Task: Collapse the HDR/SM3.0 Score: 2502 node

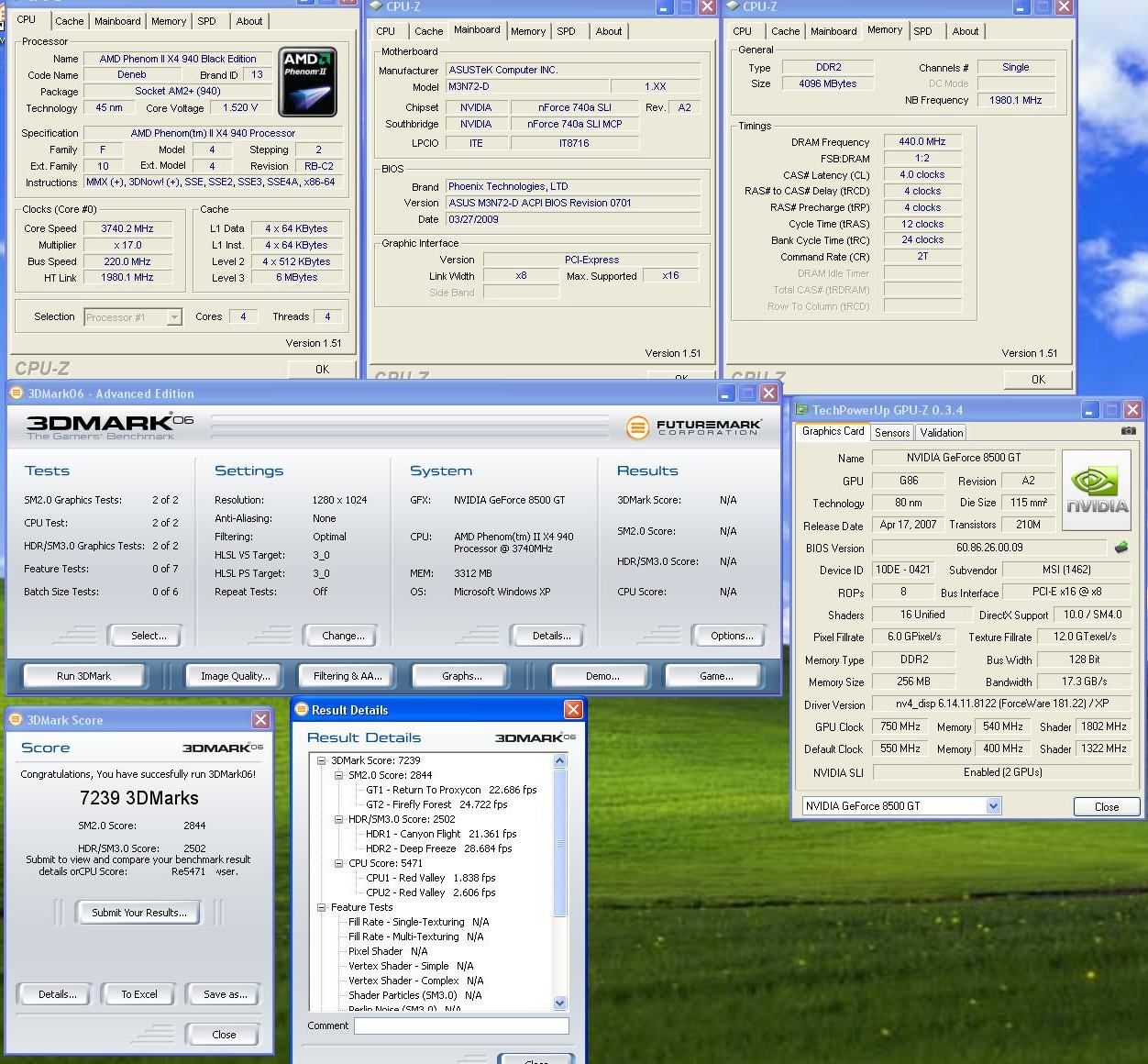Action: coord(338,819)
